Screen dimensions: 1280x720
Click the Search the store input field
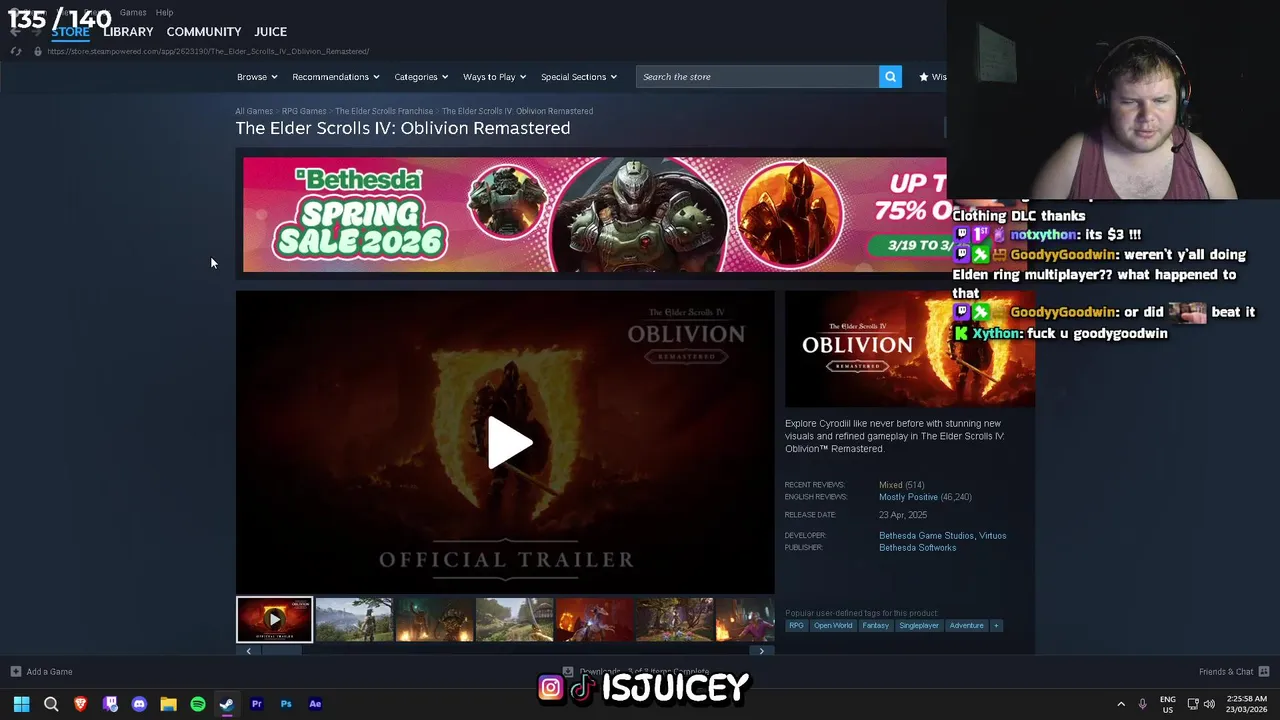pyautogui.click(x=757, y=77)
